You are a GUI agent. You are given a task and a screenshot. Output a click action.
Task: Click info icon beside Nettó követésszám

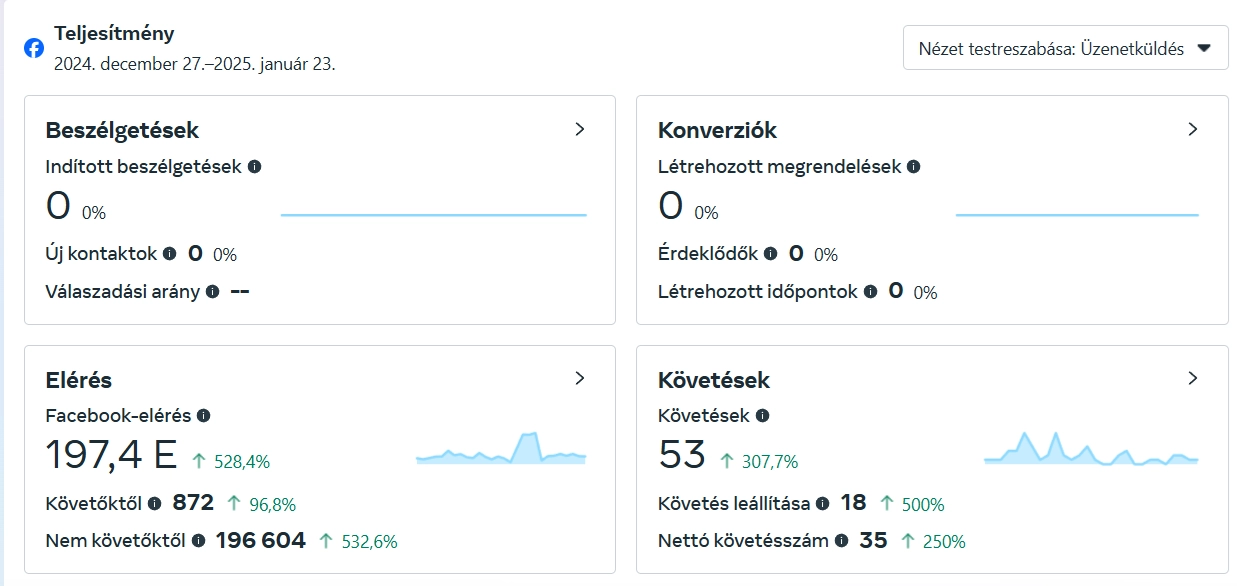(841, 541)
